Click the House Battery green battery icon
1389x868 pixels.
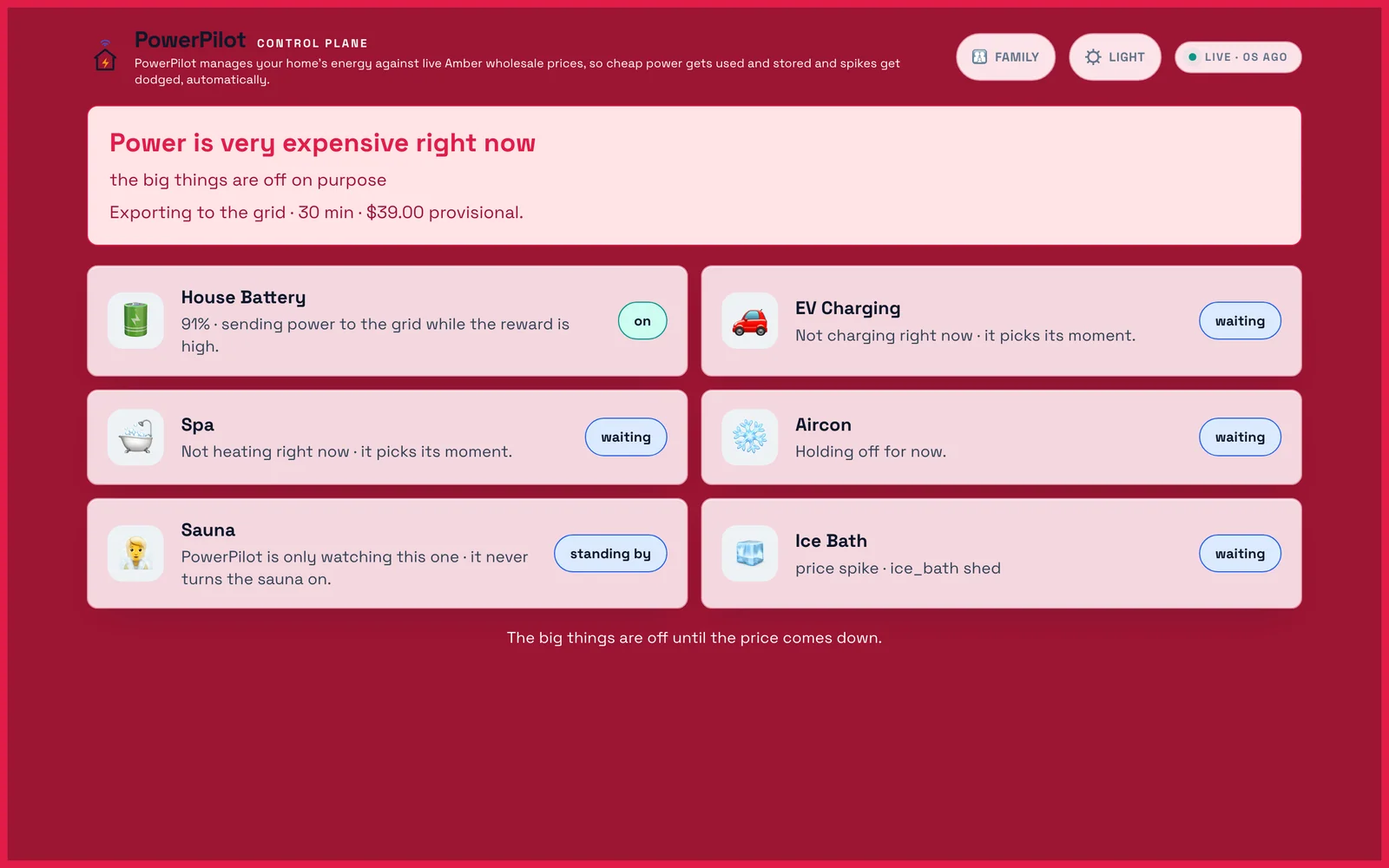pos(135,320)
